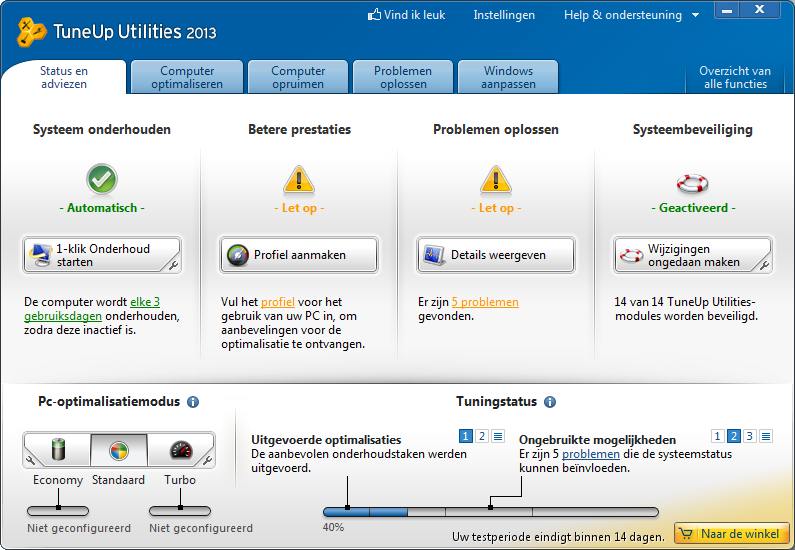This screenshot has height=550, width=795.
Task: Click wrench icon on 1-klik Onderhoud button
Action: click(173, 265)
